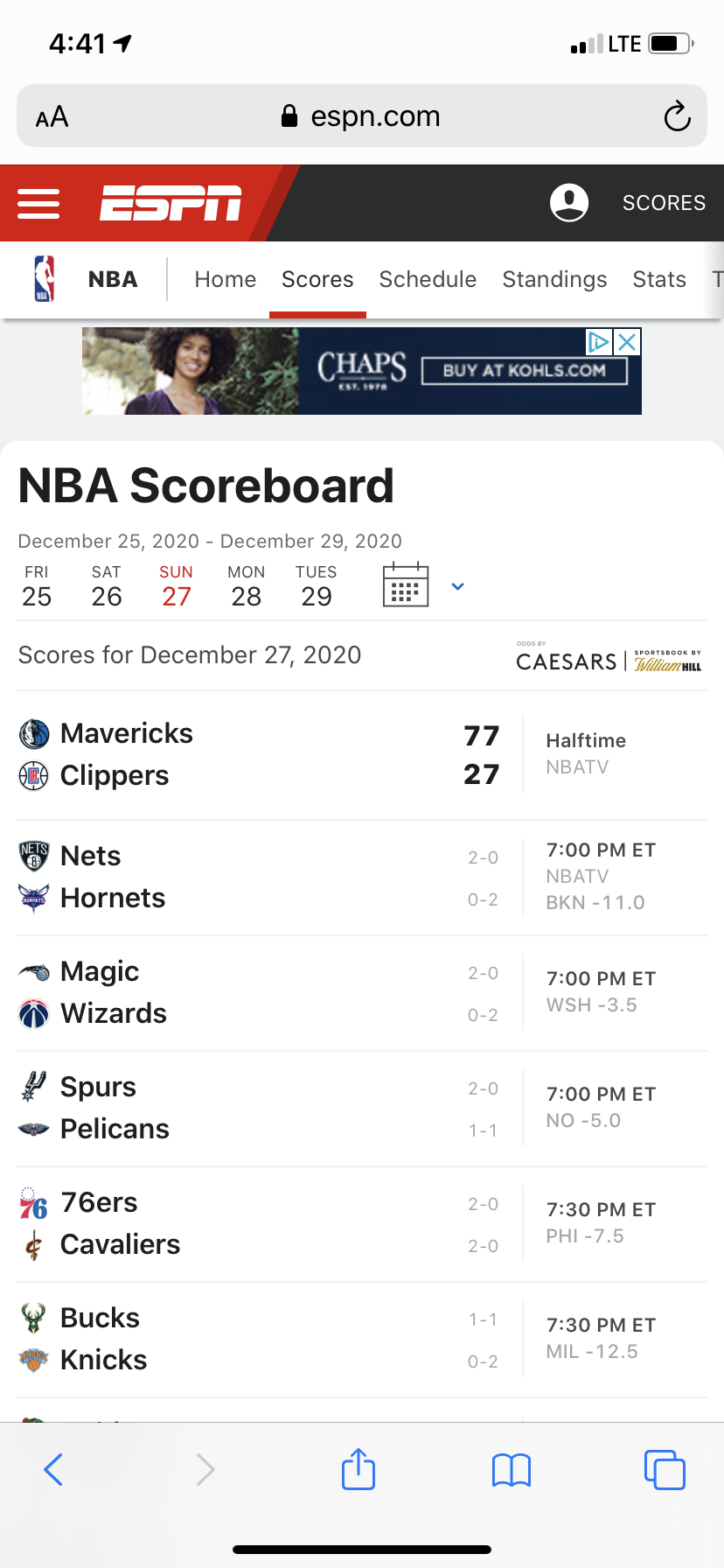Viewport: 724px width, 1568px height.
Task: Expand the date range dropdown chevron
Action: [457, 586]
